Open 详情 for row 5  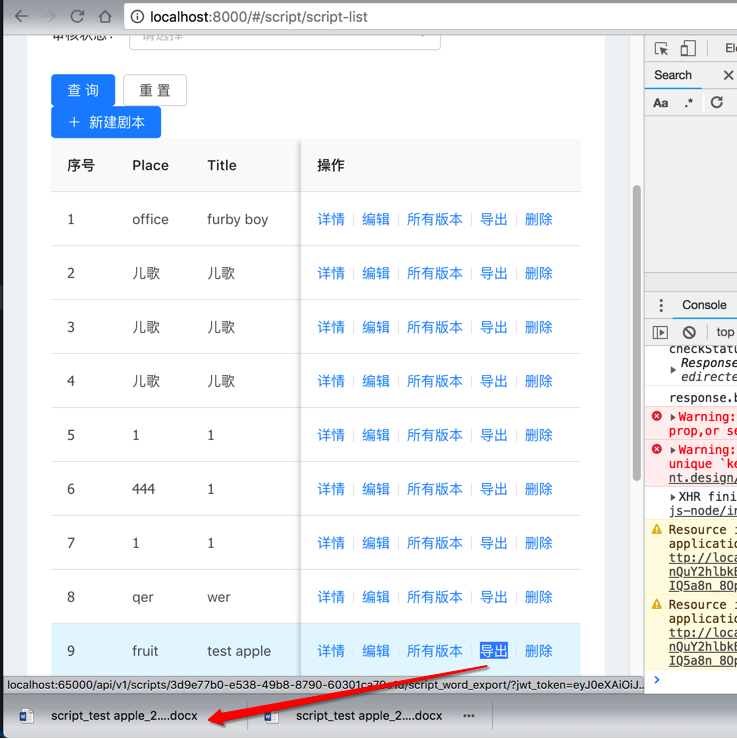331,435
